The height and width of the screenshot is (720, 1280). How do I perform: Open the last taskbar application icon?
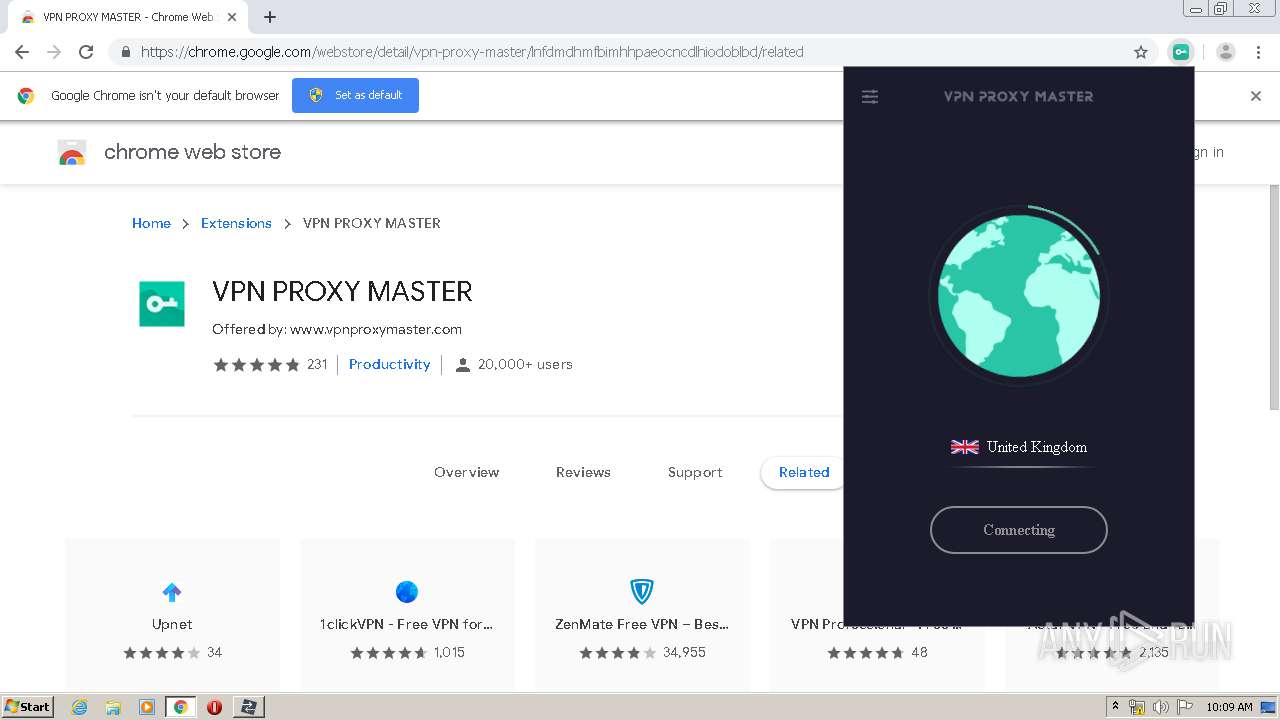pyautogui.click(x=248, y=707)
